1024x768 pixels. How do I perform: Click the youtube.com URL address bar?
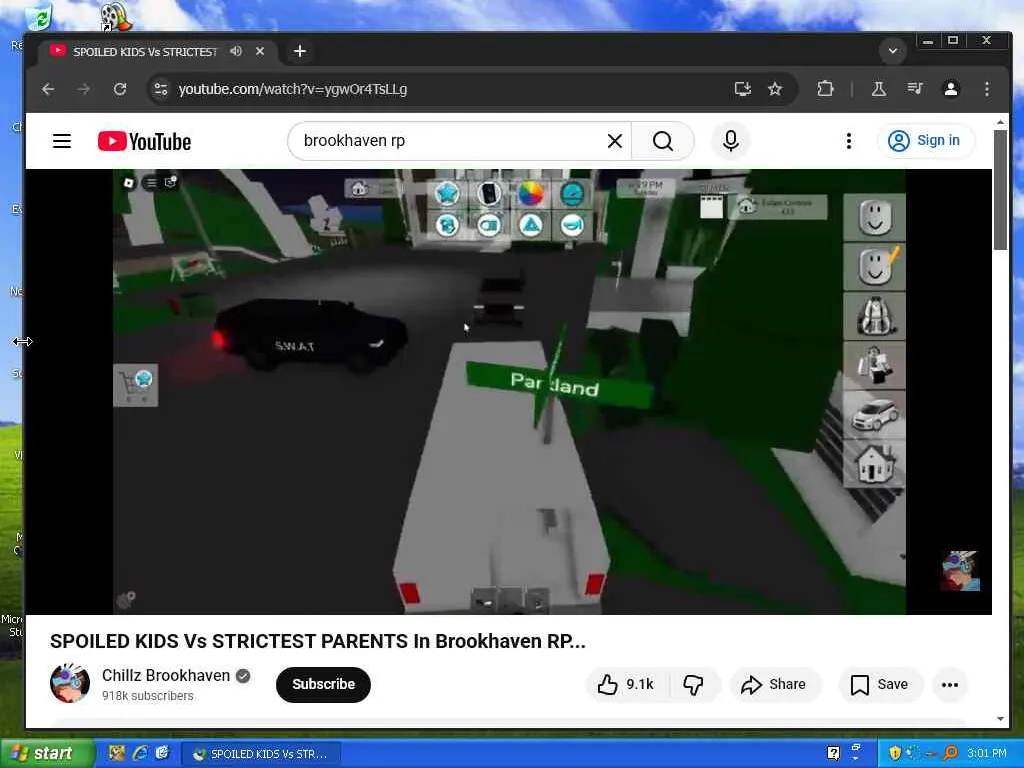pyautogui.click(x=444, y=89)
